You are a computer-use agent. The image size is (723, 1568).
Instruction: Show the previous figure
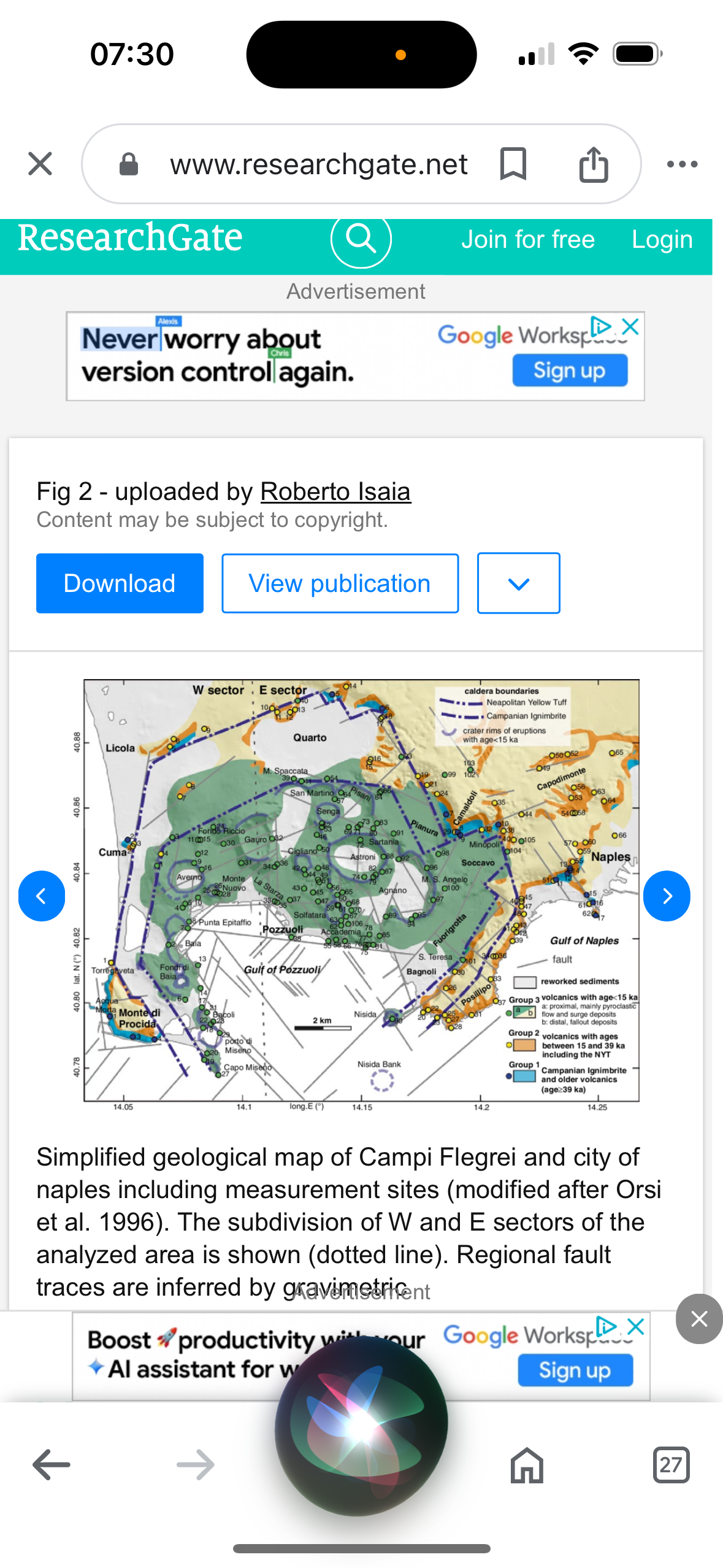pyautogui.click(x=42, y=896)
